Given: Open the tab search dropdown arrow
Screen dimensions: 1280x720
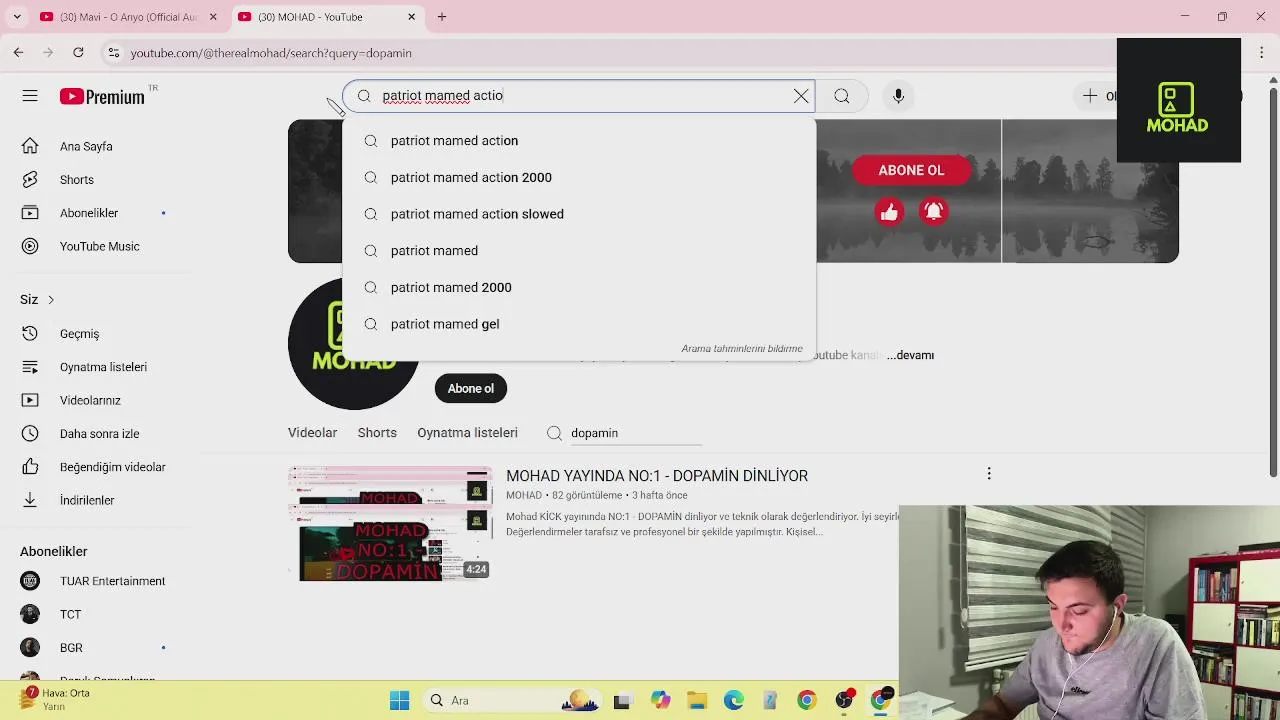Looking at the screenshot, I should pos(16,17).
